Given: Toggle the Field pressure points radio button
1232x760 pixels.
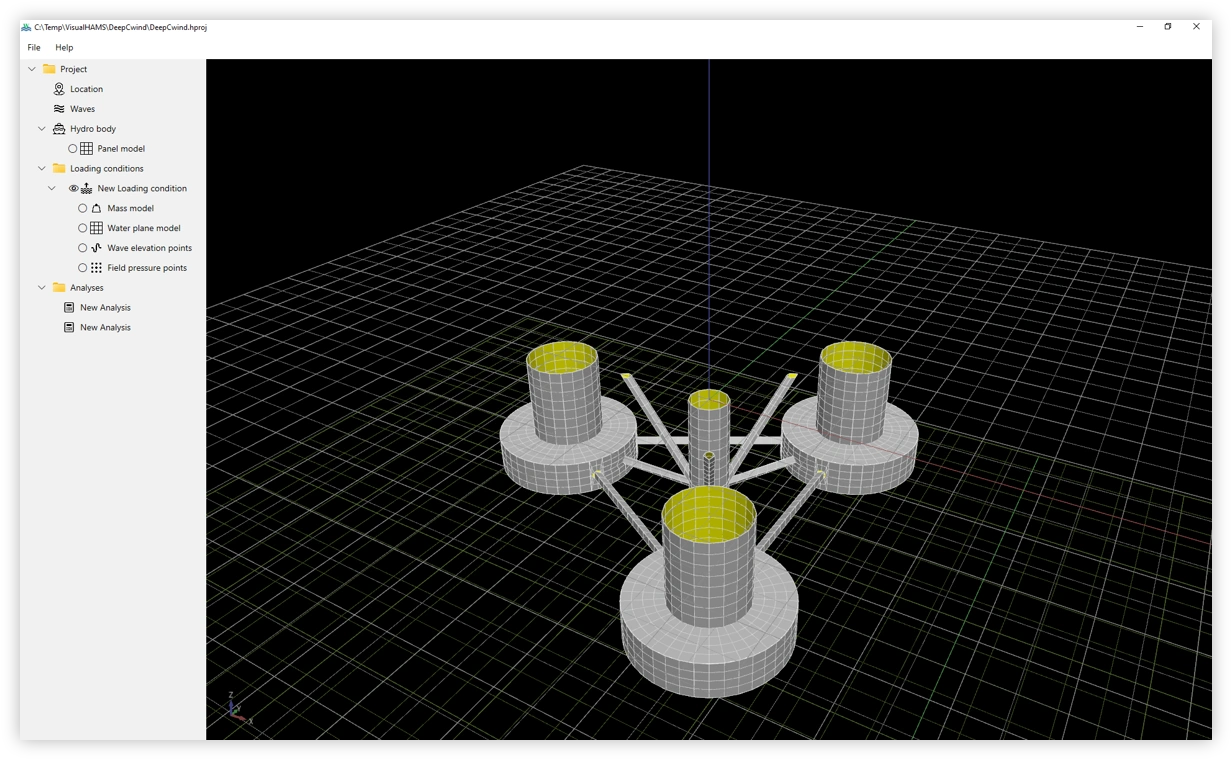Looking at the screenshot, I should 83,268.
